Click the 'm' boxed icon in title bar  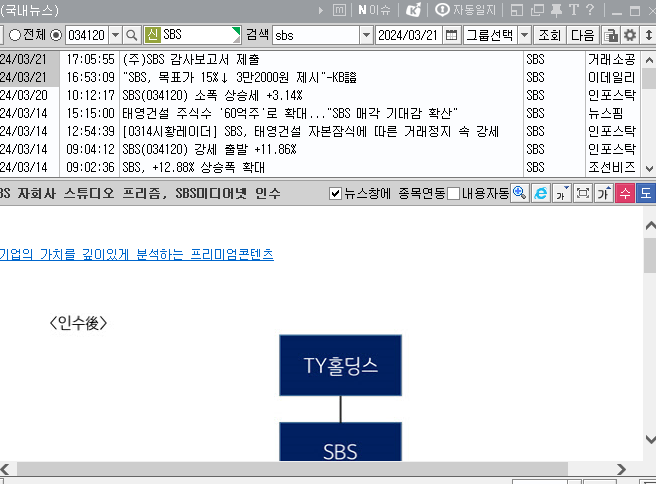click(339, 10)
